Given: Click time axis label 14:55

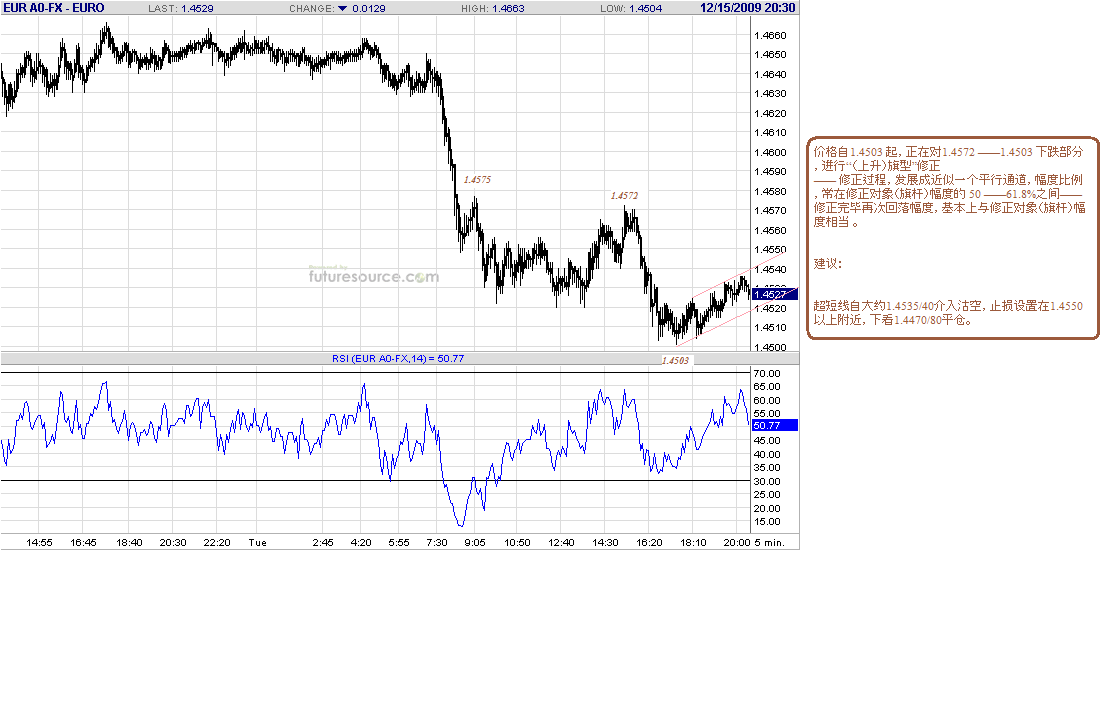Looking at the screenshot, I should point(40,542).
